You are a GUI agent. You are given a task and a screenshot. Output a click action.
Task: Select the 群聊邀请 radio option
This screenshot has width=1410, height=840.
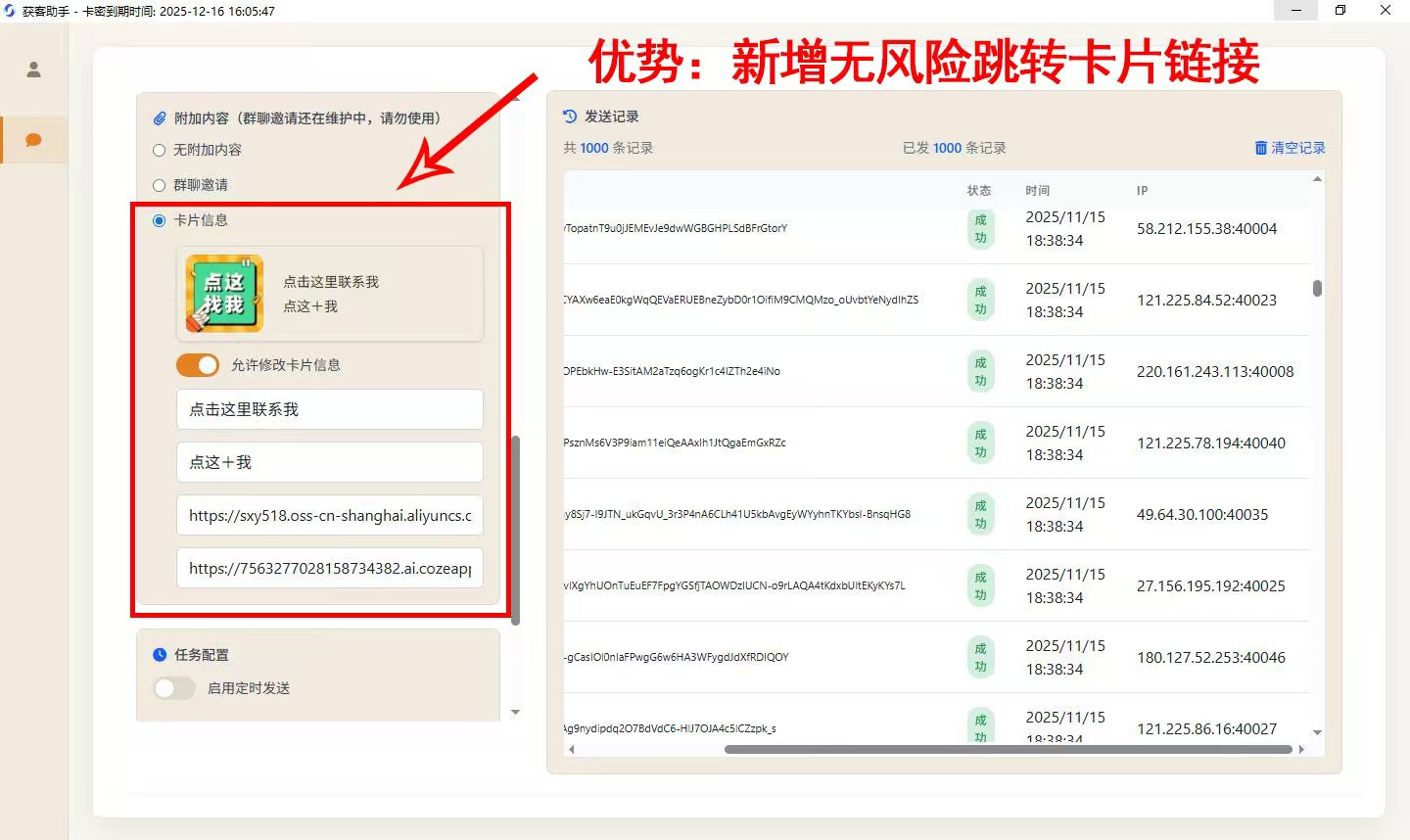click(x=160, y=185)
